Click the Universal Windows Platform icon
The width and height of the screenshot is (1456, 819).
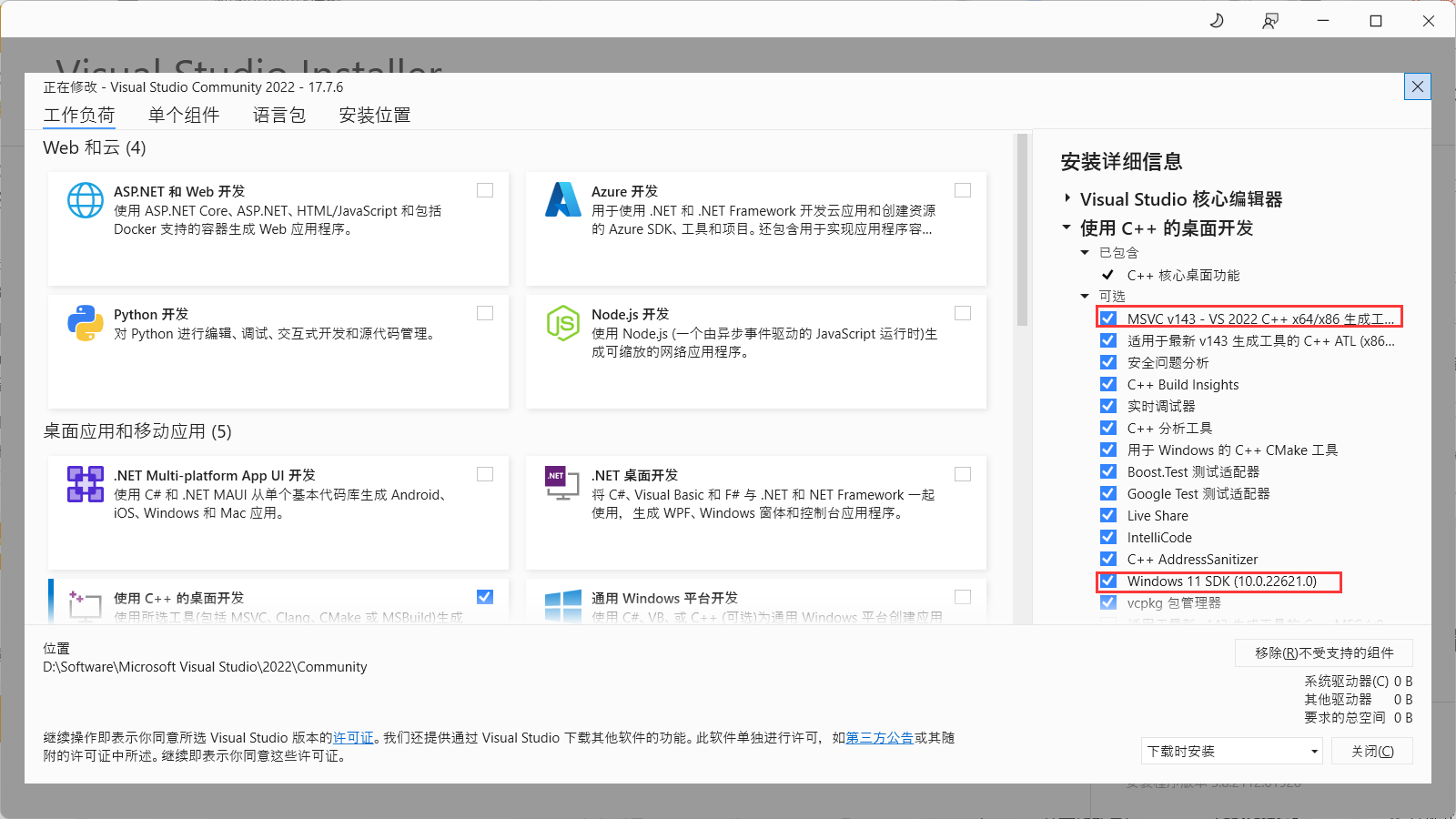point(563,606)
